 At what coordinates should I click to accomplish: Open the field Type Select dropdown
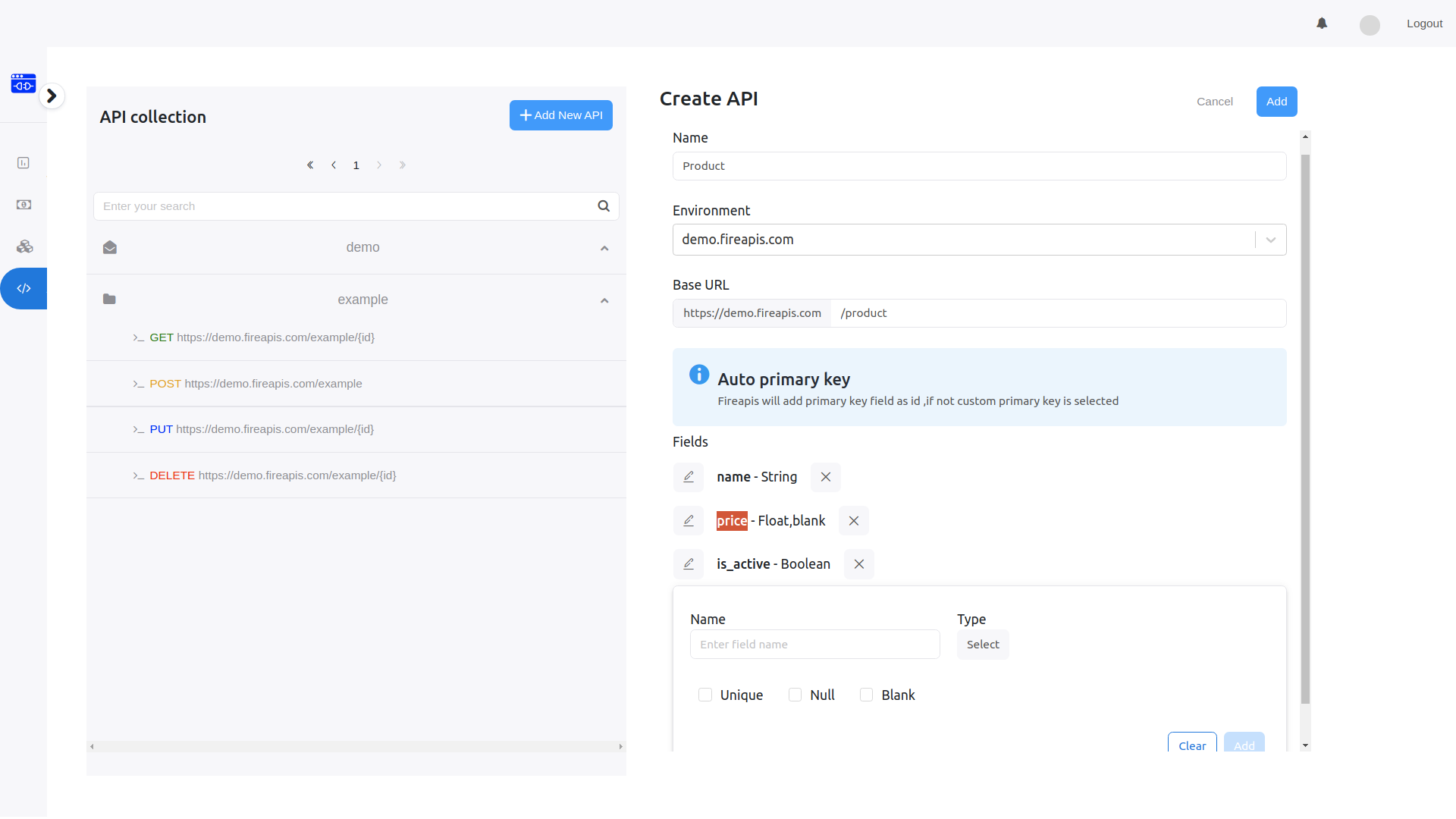[x=983, y=645]
